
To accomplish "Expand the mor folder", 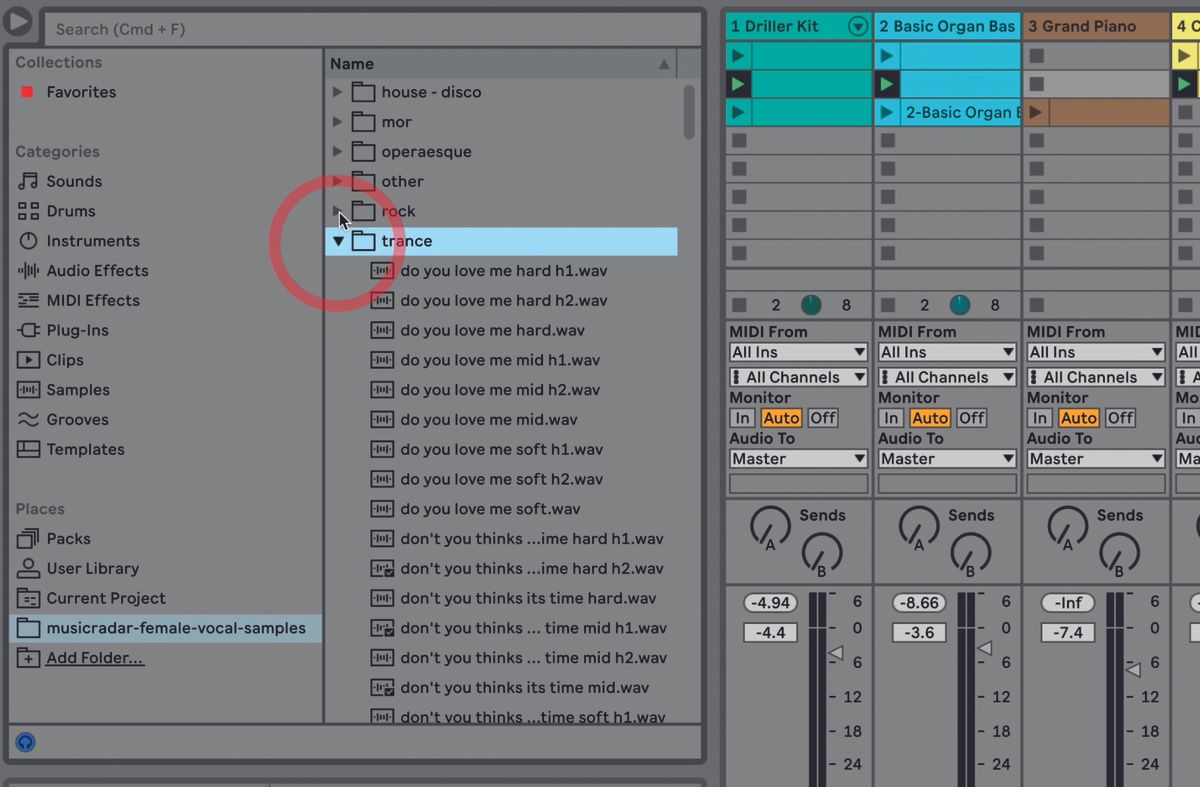I will coord(337,122).
